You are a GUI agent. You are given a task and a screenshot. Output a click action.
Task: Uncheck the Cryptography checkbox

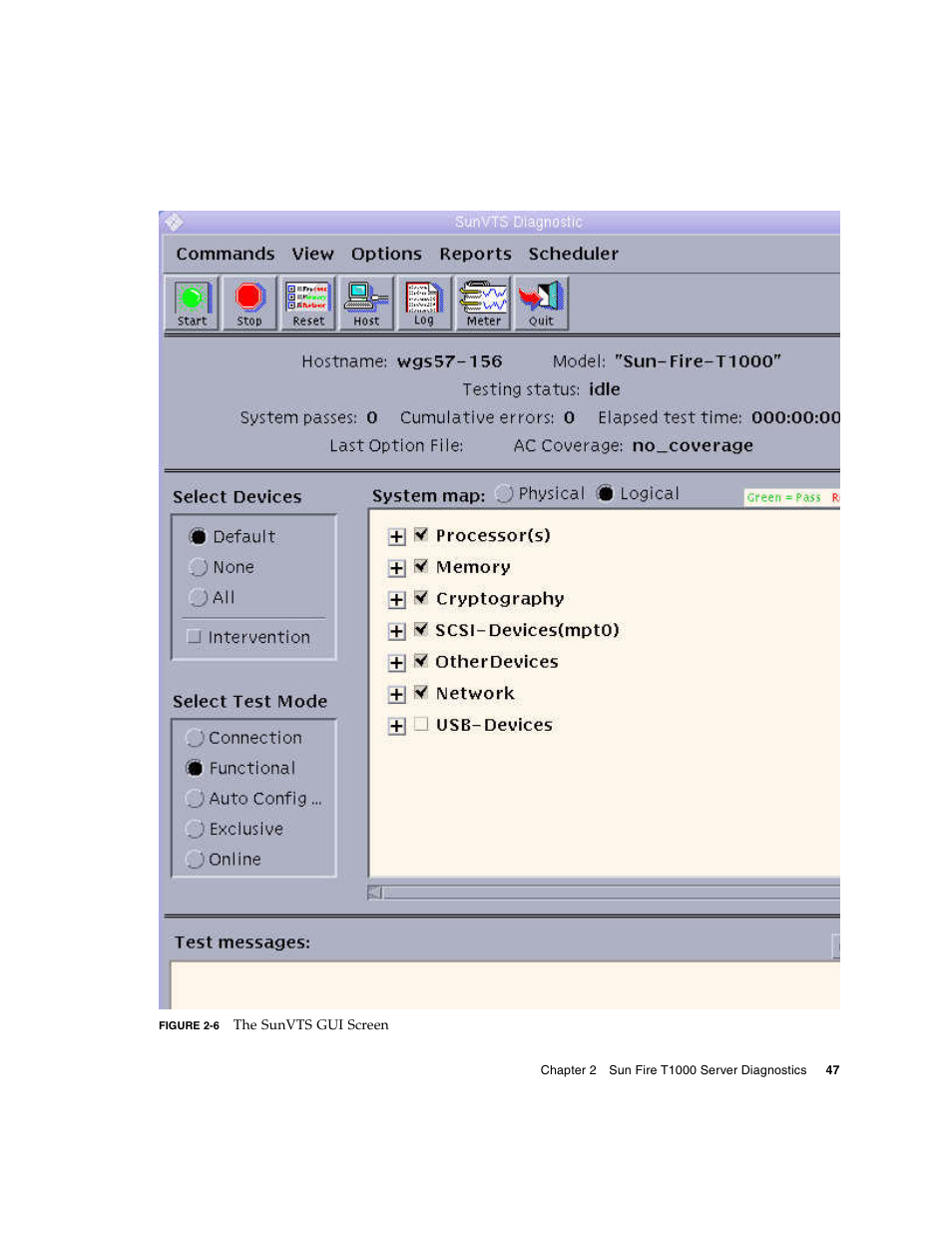coord(421,598)
